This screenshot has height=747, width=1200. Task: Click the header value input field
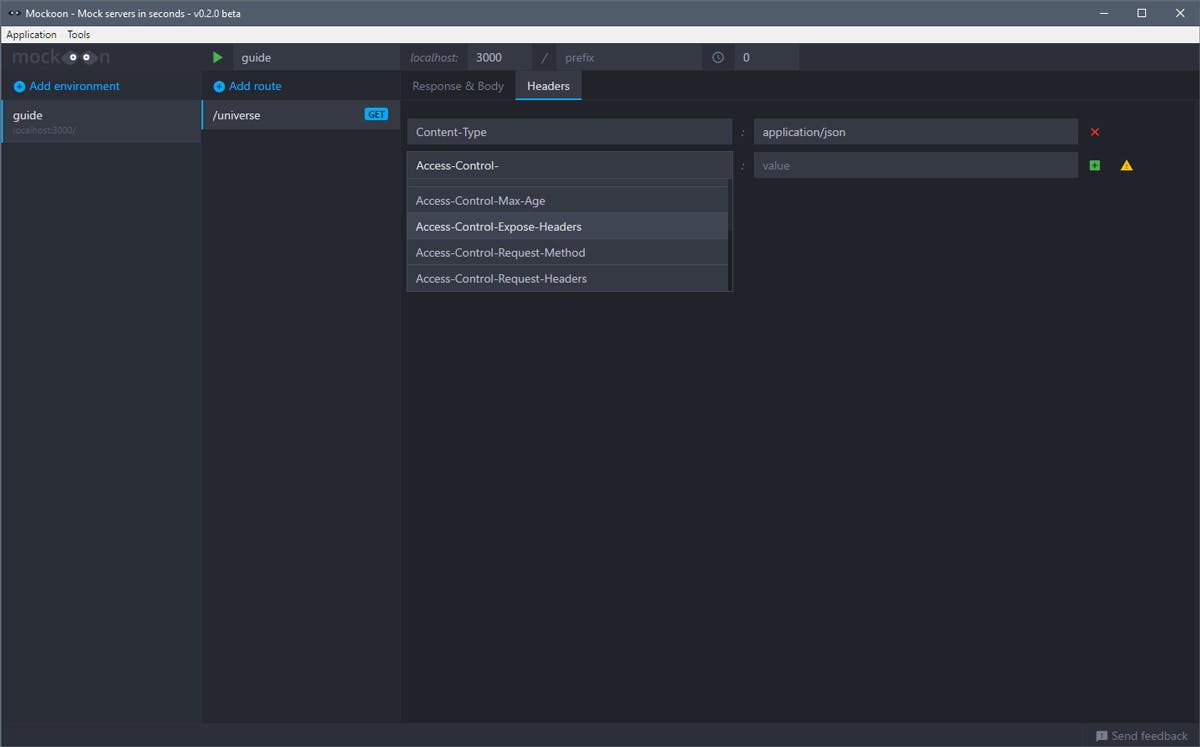(916, 165)
